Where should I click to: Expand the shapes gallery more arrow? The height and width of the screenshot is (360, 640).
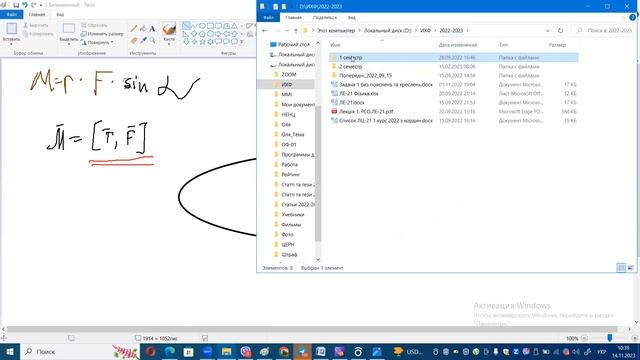242,42
